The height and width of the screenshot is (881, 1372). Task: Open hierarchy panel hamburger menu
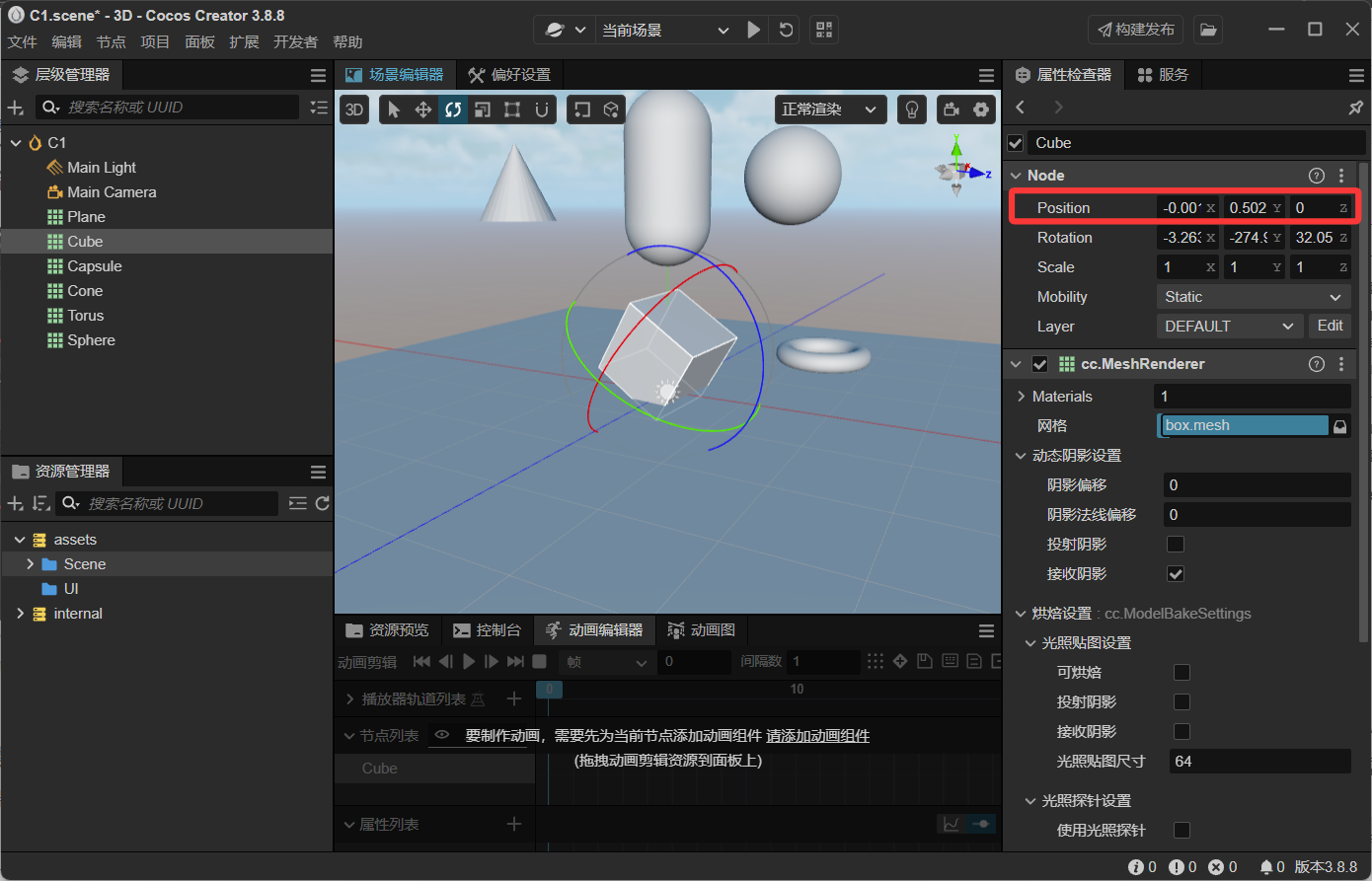coord(318,75)
